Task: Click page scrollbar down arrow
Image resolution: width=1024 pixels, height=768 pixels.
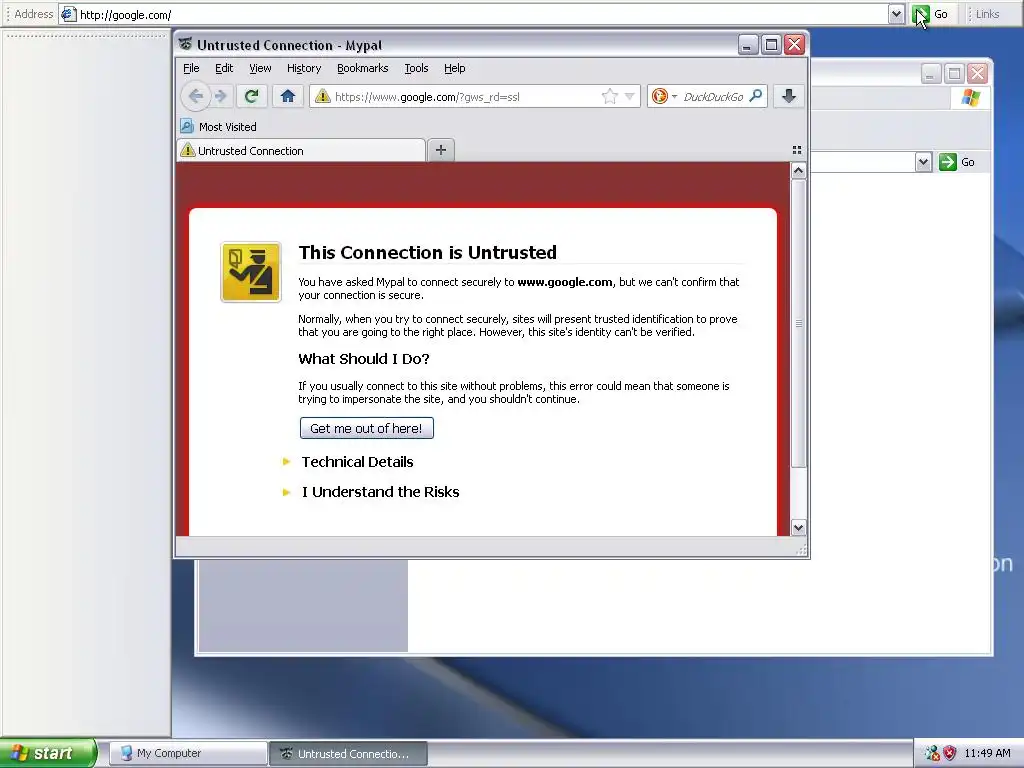Action: point(798,528)
